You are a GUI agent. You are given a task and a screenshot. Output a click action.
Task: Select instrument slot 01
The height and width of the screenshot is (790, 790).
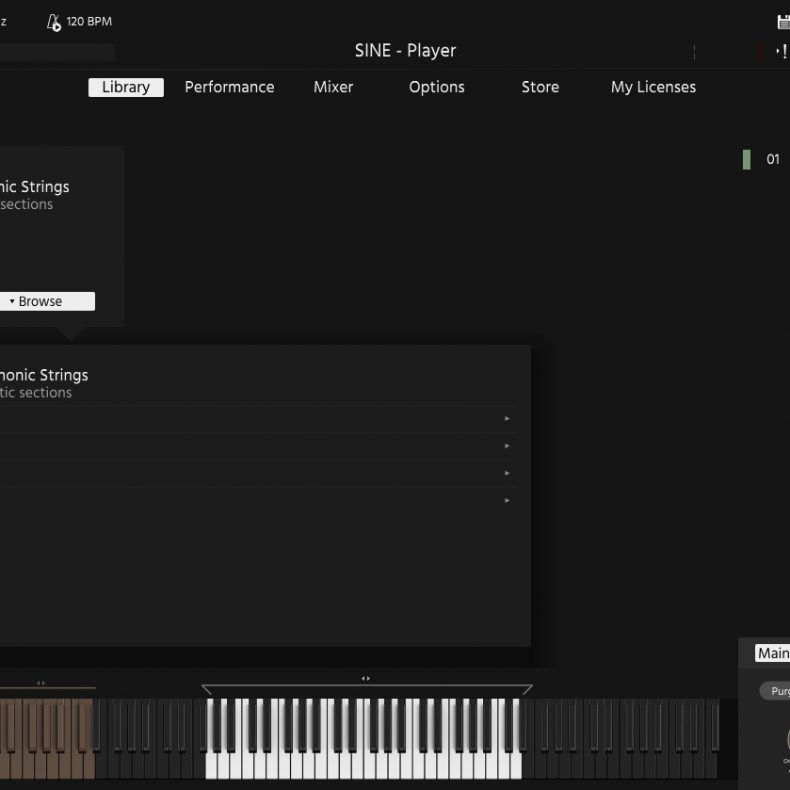point(773,160)
